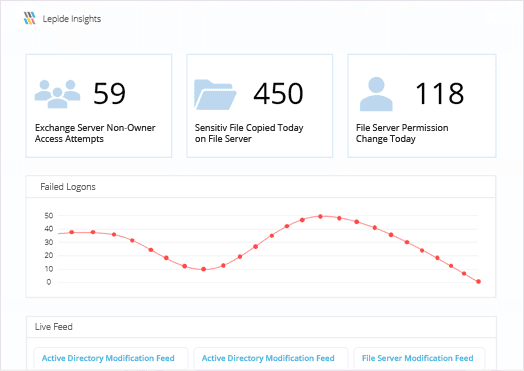Select the second Active Directory Modification Feed tab
Viewport: 524px width, 371px height.
[x=268, y=358]
